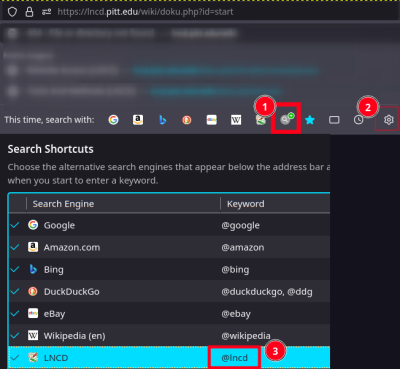Uncheck the Google search engine row

pyautogui.click(x=15, y=225)
